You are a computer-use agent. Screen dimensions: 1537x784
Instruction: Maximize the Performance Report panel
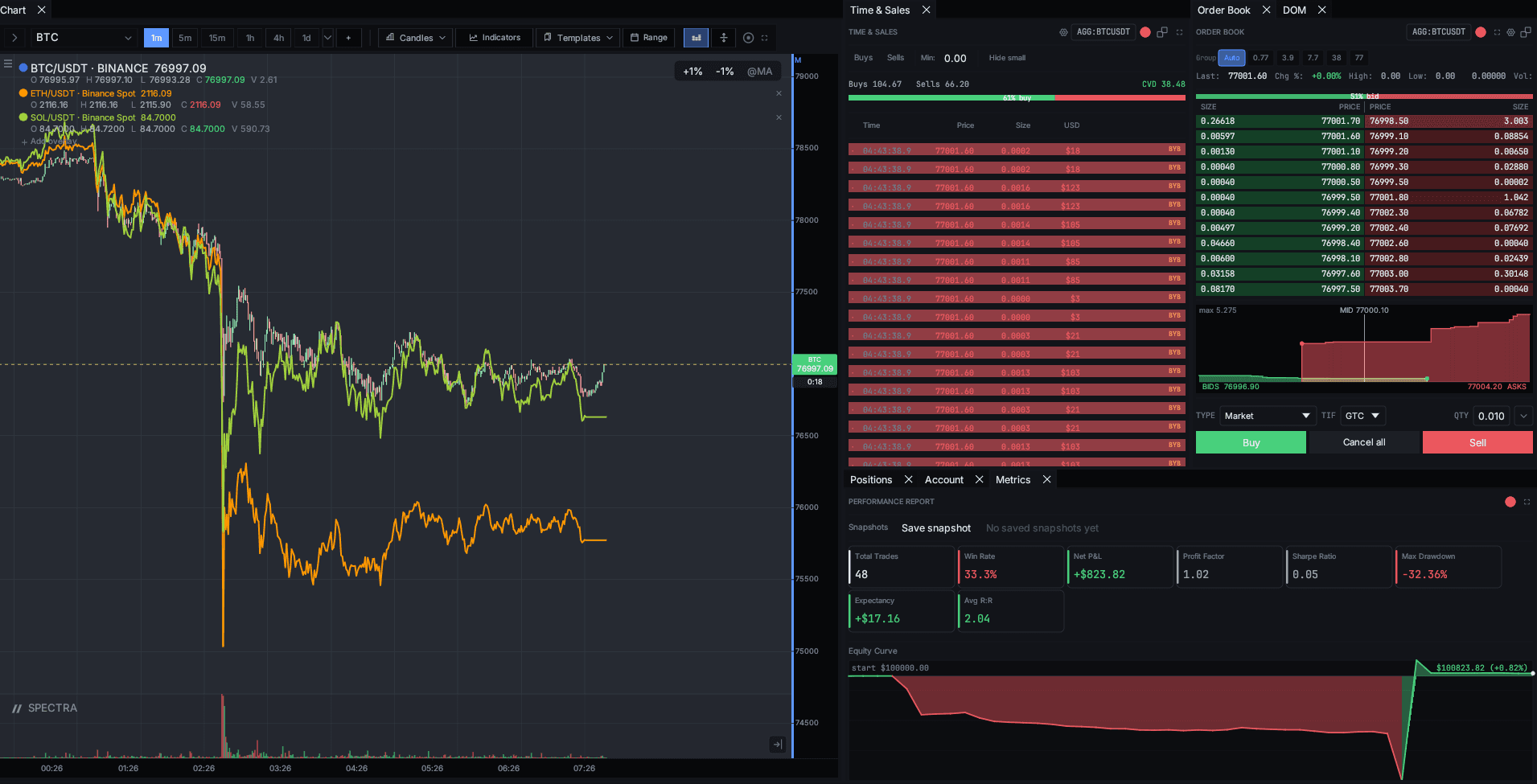click(x=1527, y=502)
